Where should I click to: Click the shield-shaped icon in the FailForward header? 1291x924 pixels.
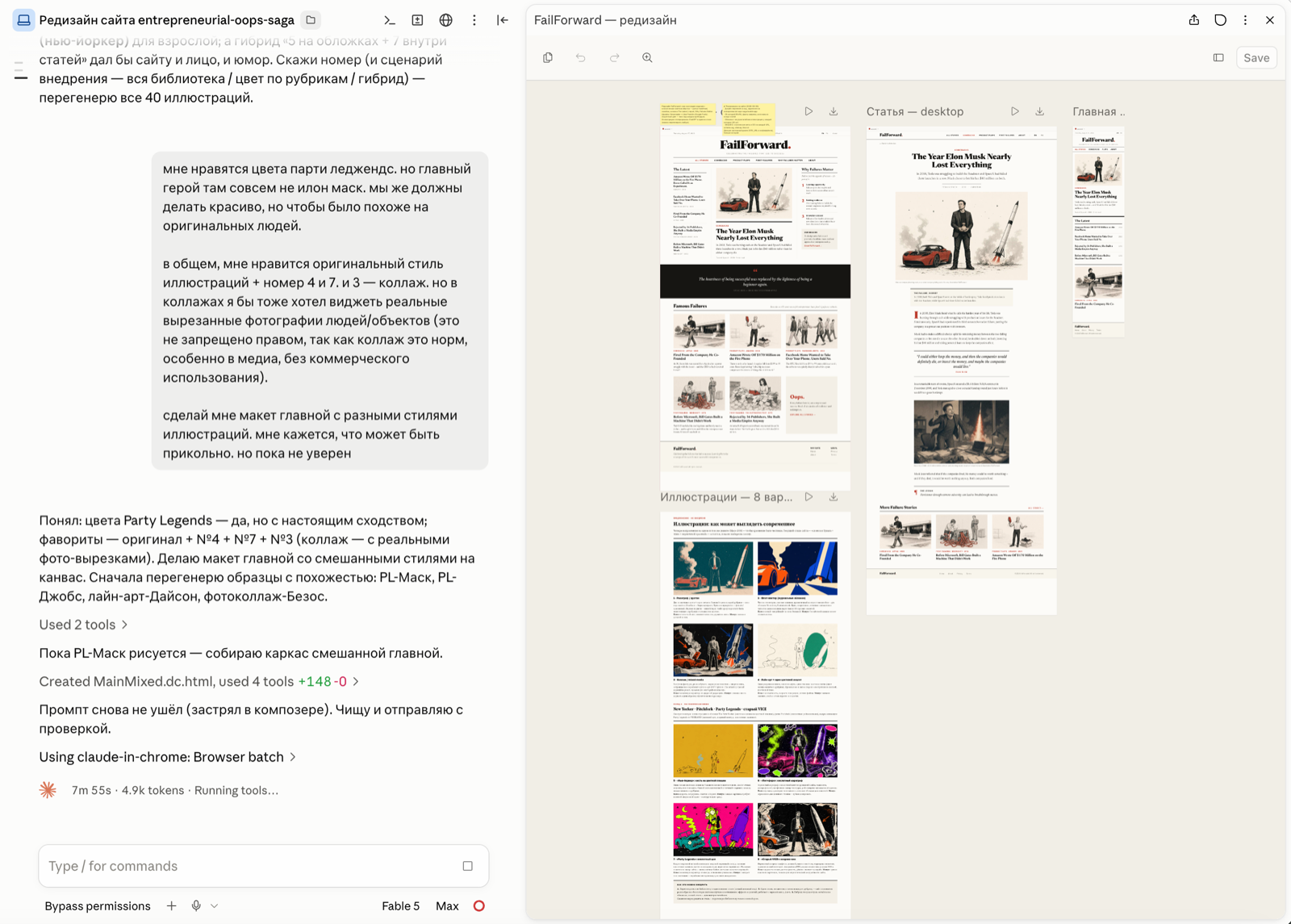1220,20
